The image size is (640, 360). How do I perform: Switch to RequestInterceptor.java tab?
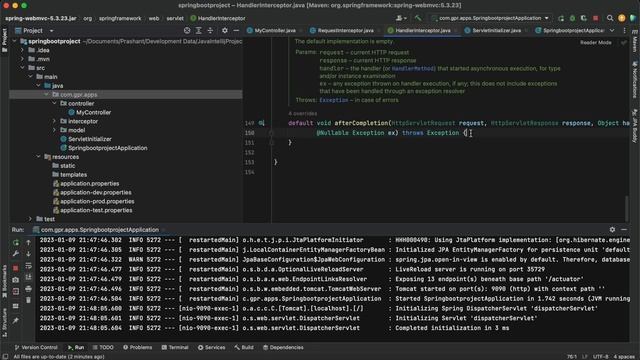pos(345,31)
